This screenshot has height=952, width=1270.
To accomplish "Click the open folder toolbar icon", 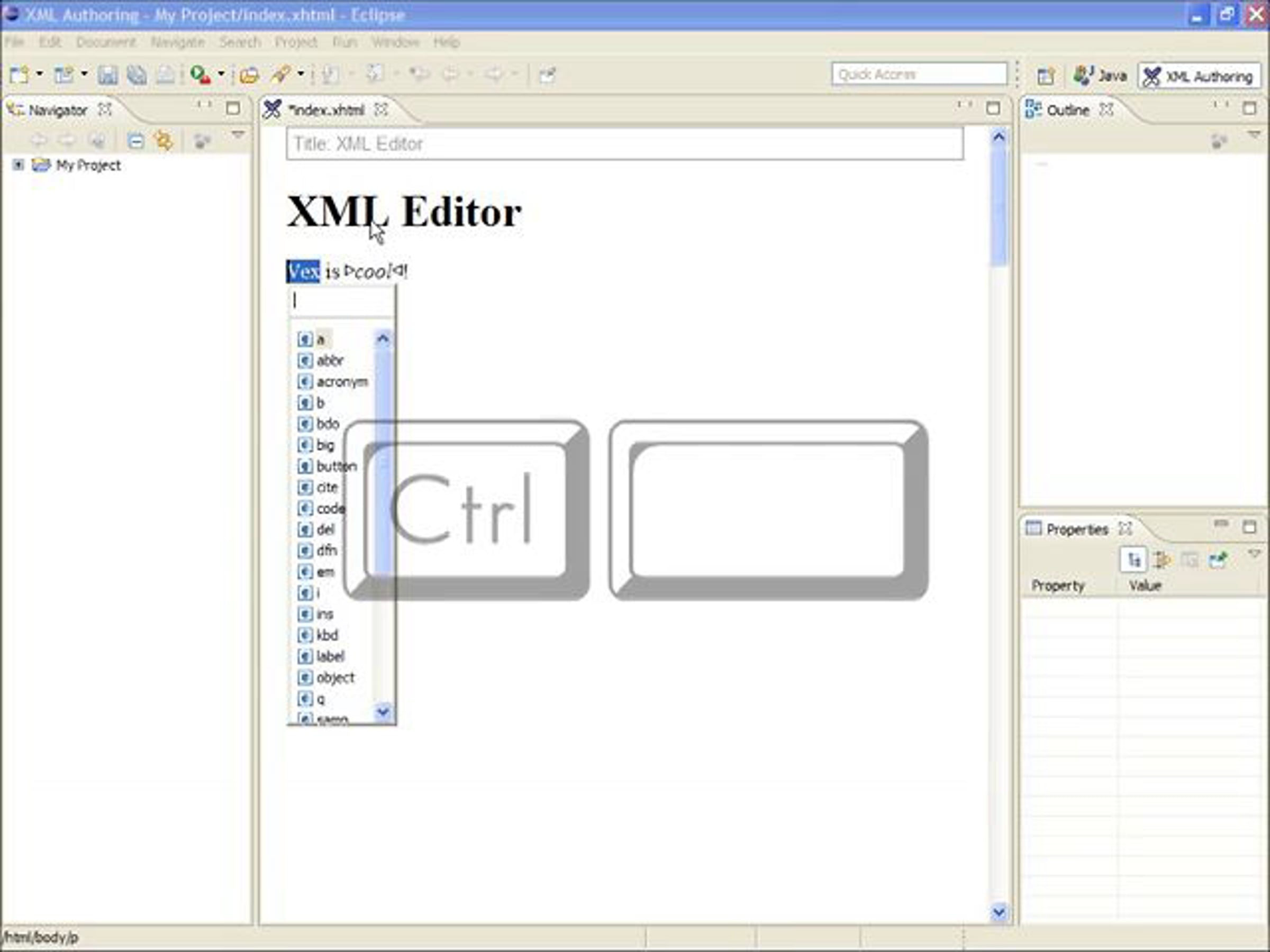I will 249,75.
